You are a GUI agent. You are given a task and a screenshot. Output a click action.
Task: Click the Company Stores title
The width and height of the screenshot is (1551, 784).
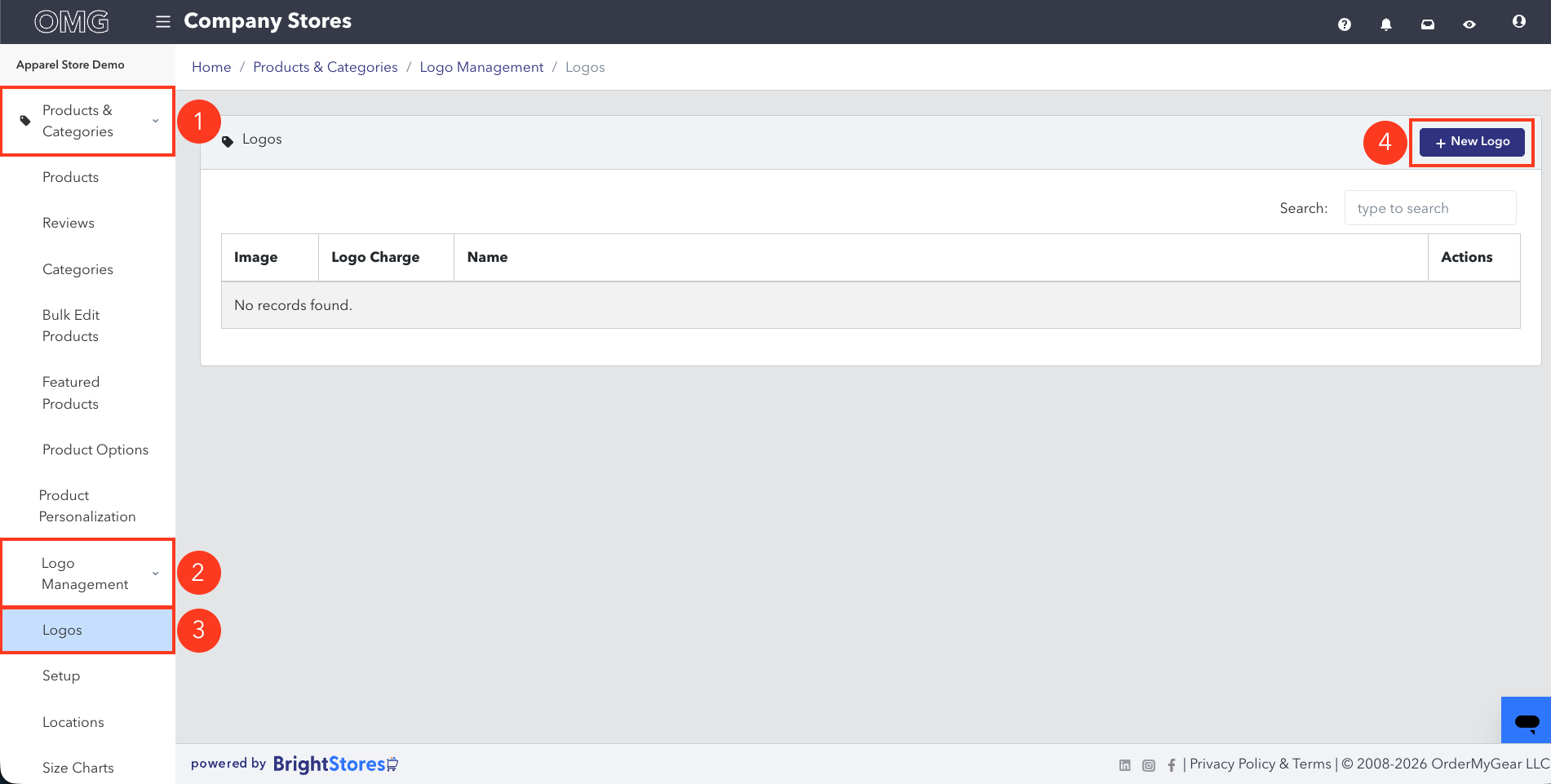pyautogui.click(x=268, y=21)
